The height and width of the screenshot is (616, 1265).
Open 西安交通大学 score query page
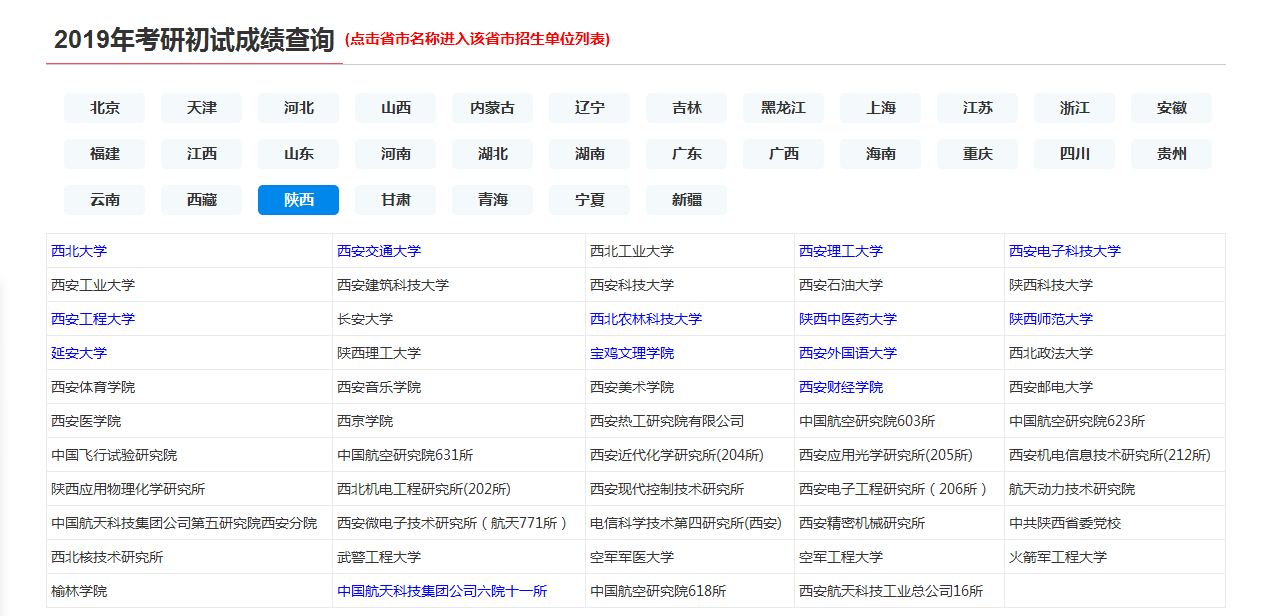click(379, 250)
